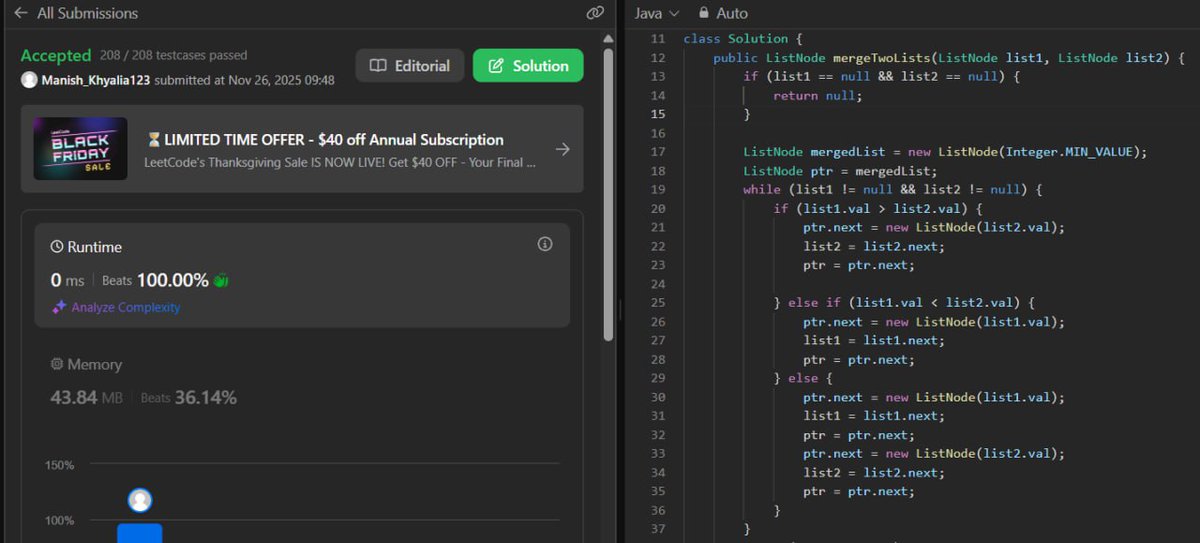Click the scroll up arrow of left panel

pos(609,38)
